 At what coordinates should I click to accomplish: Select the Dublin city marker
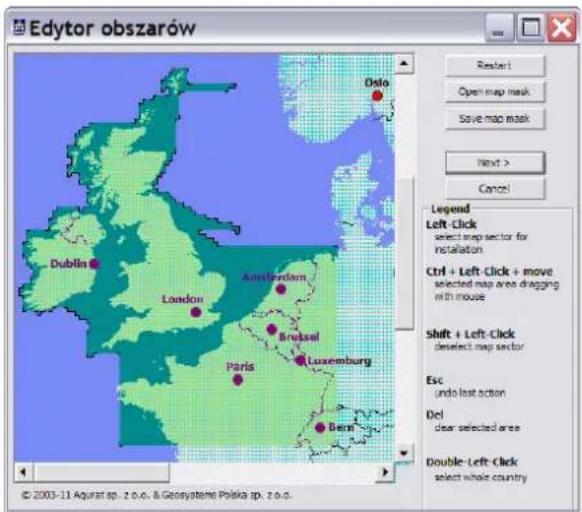[x=94, y=264]
